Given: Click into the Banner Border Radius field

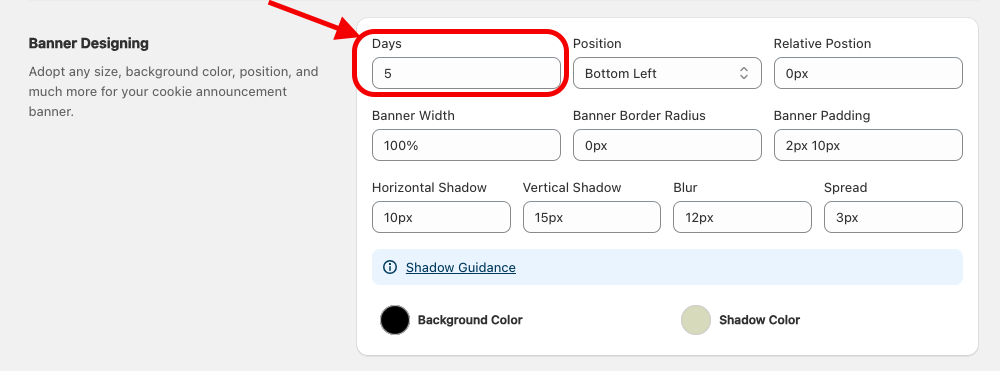Looking at the screenshot, I should click(x=667, y=145).
